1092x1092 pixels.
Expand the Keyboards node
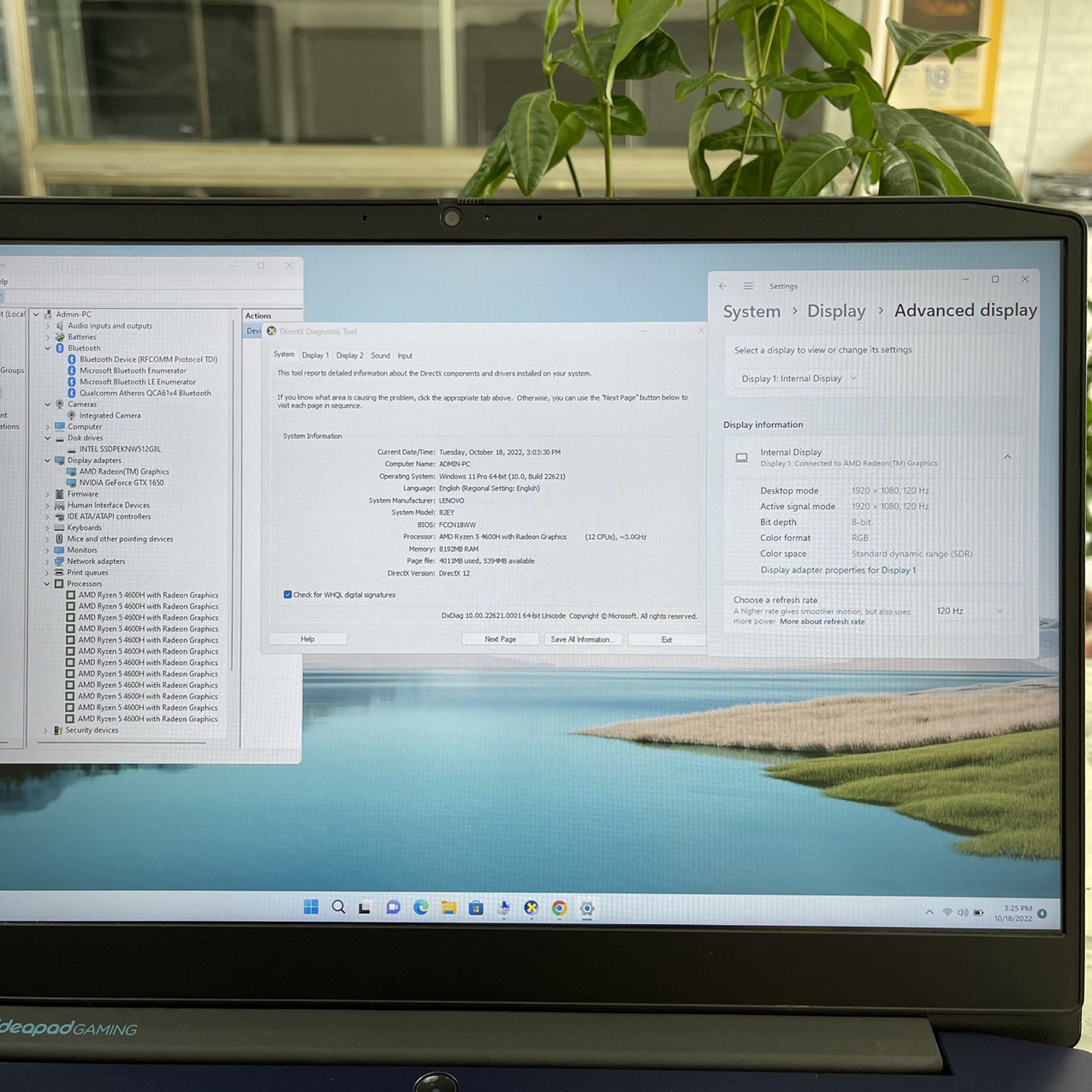(x=47, y=528)
